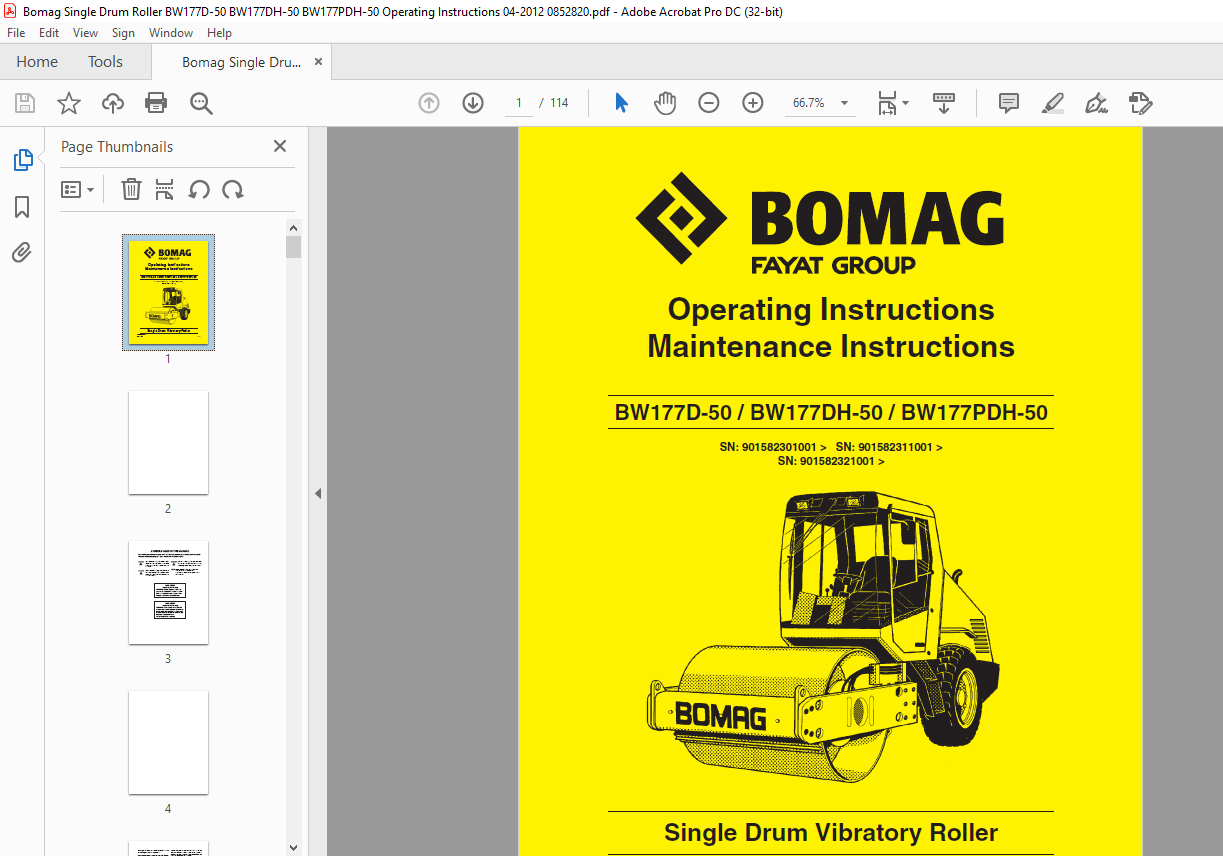Click the page number input field

click(519, 103)
